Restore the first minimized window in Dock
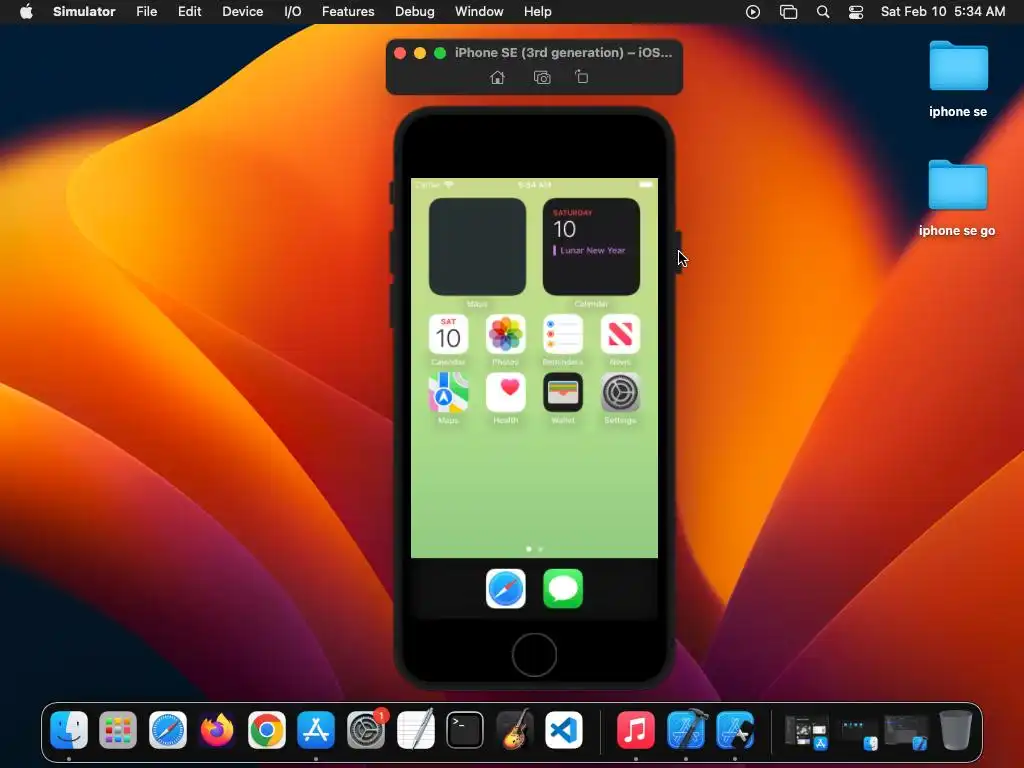The image size is (1024, 768). [x=807, y=732]
